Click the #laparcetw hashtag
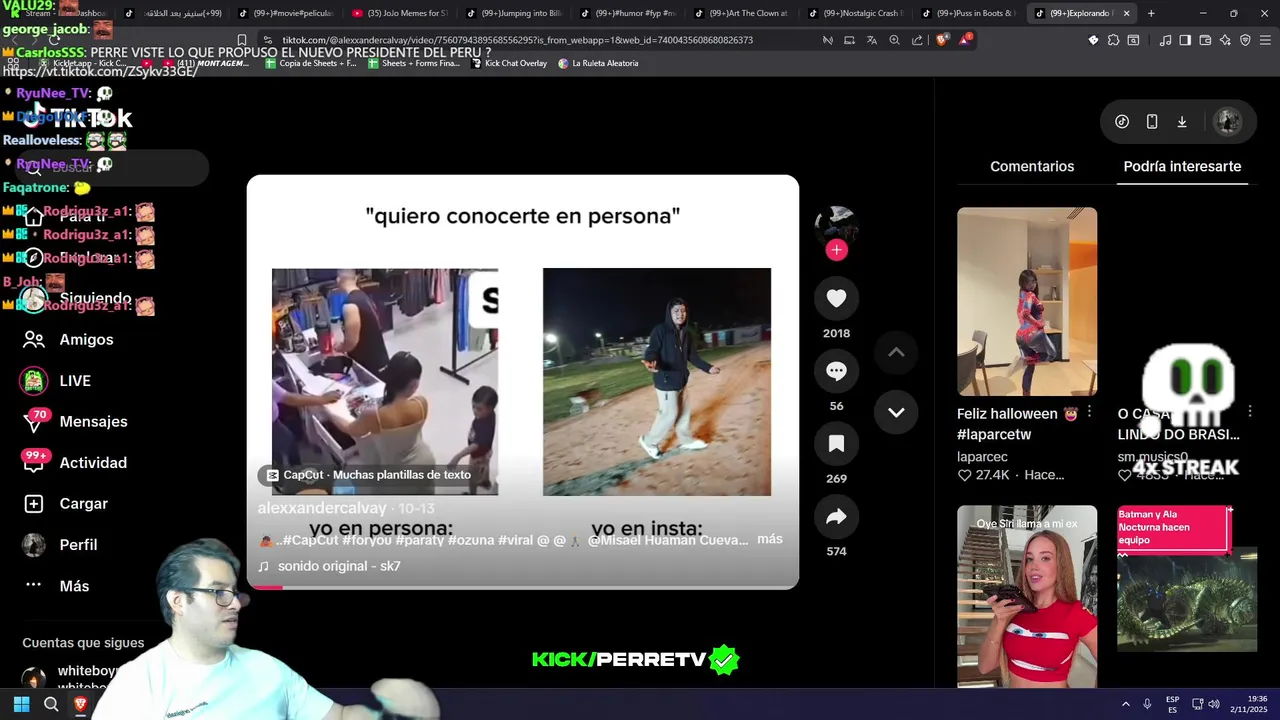 [994, 434]
